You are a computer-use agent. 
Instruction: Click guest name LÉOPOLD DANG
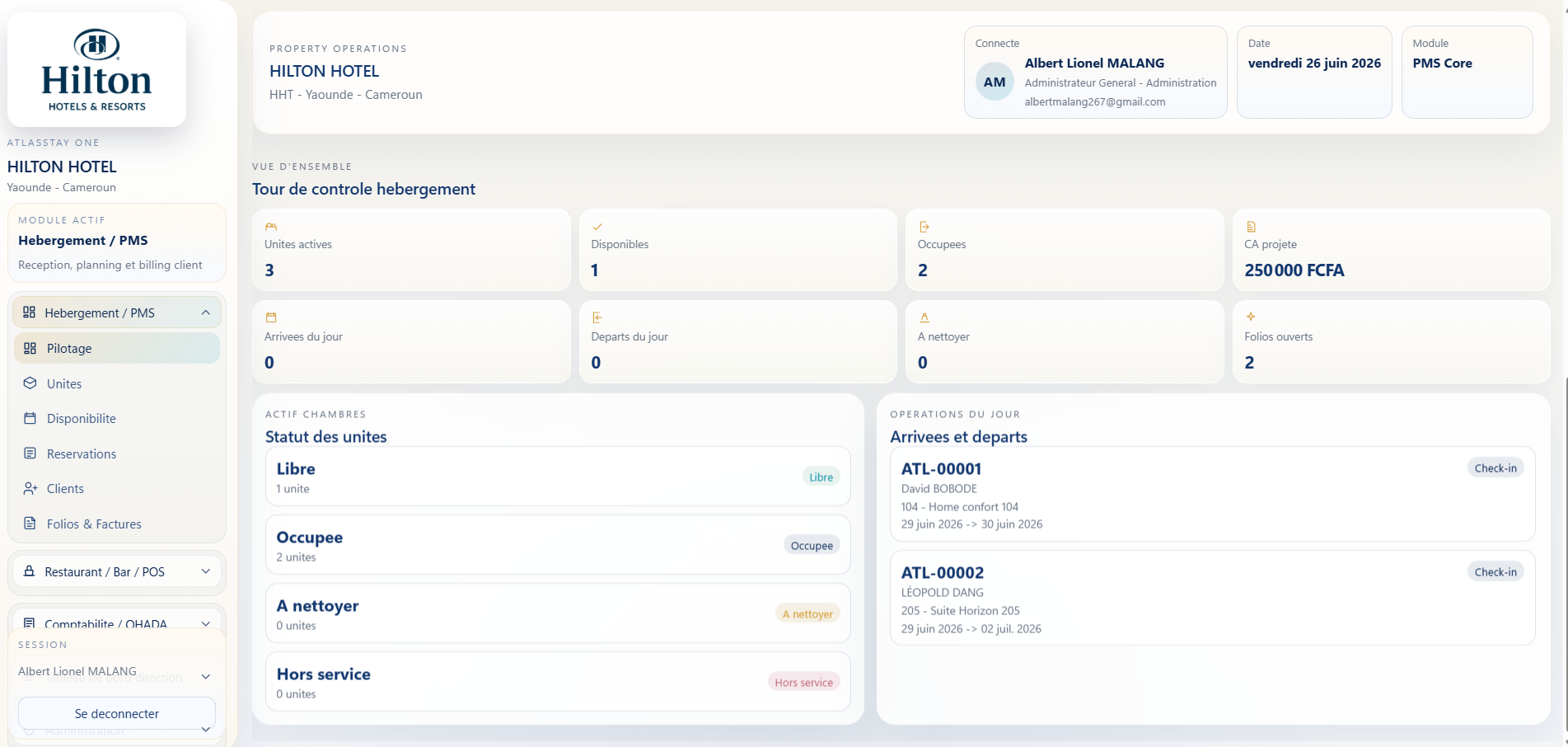943,592
